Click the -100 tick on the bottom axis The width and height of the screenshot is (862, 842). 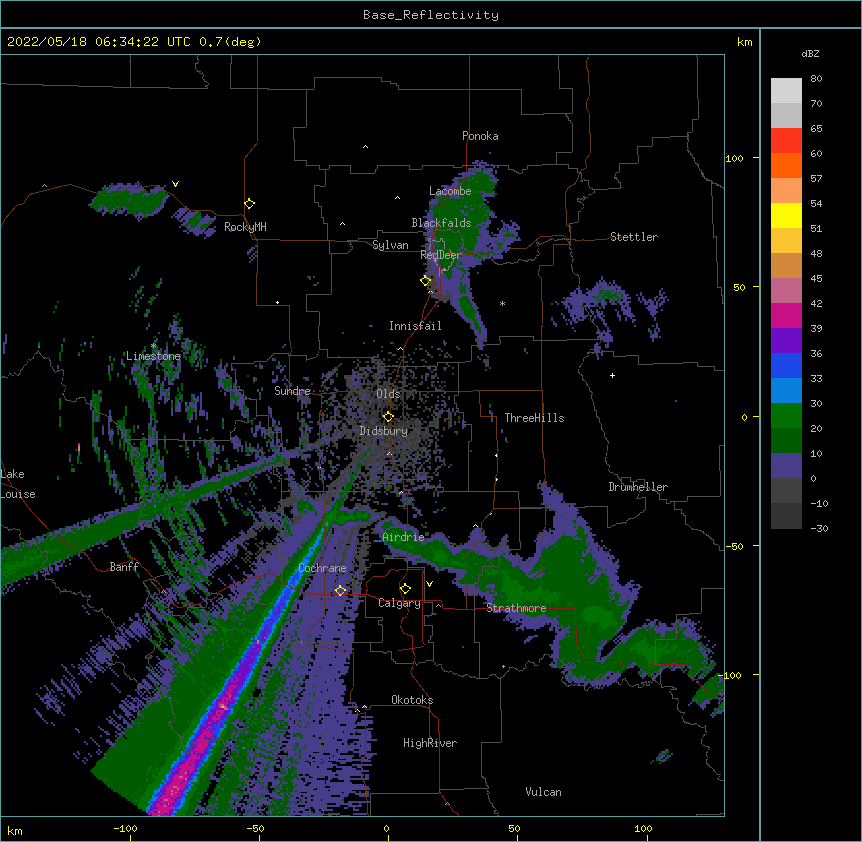[x=125, y=828]
